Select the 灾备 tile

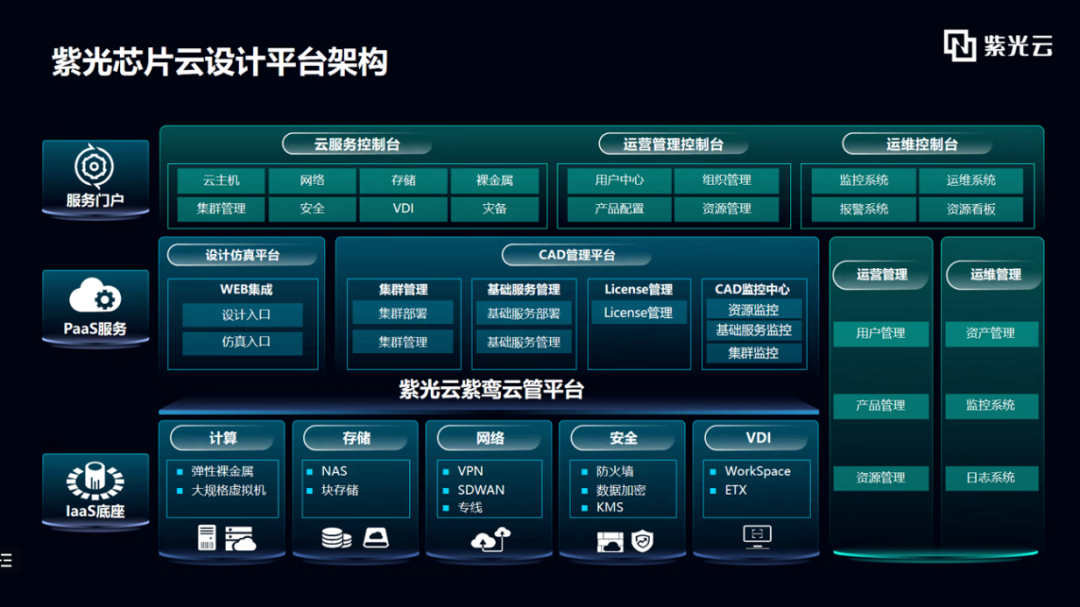coord(495,209)
